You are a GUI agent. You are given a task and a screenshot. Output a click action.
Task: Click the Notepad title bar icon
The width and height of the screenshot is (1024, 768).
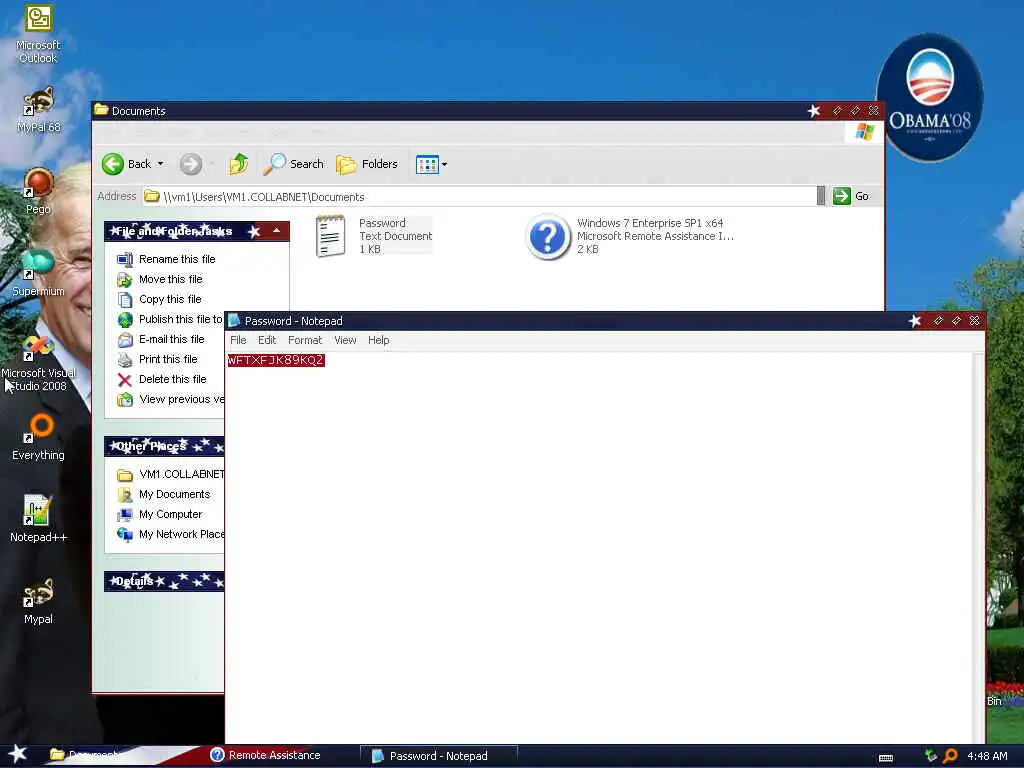234,321
